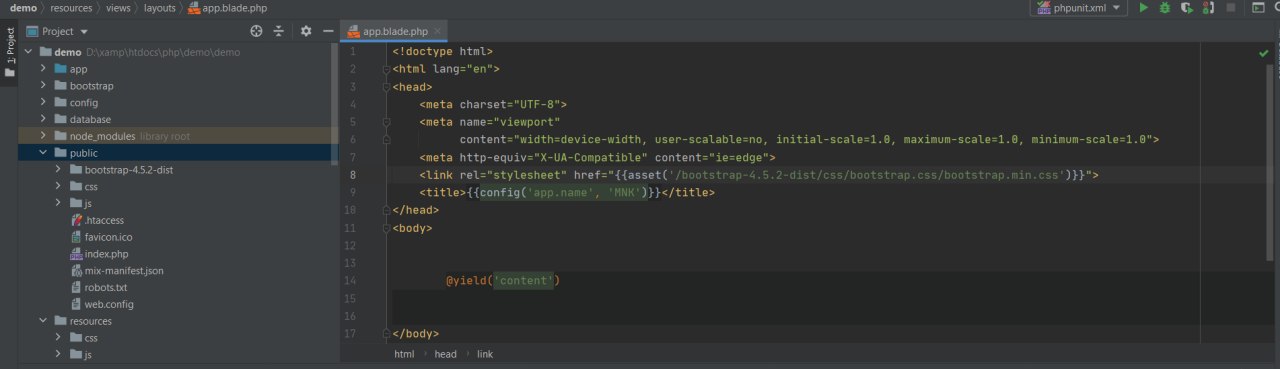Click the mix-manifest.json file icon
The width and height of the screenshot is (1280, 369).
(x=76, y=270)
